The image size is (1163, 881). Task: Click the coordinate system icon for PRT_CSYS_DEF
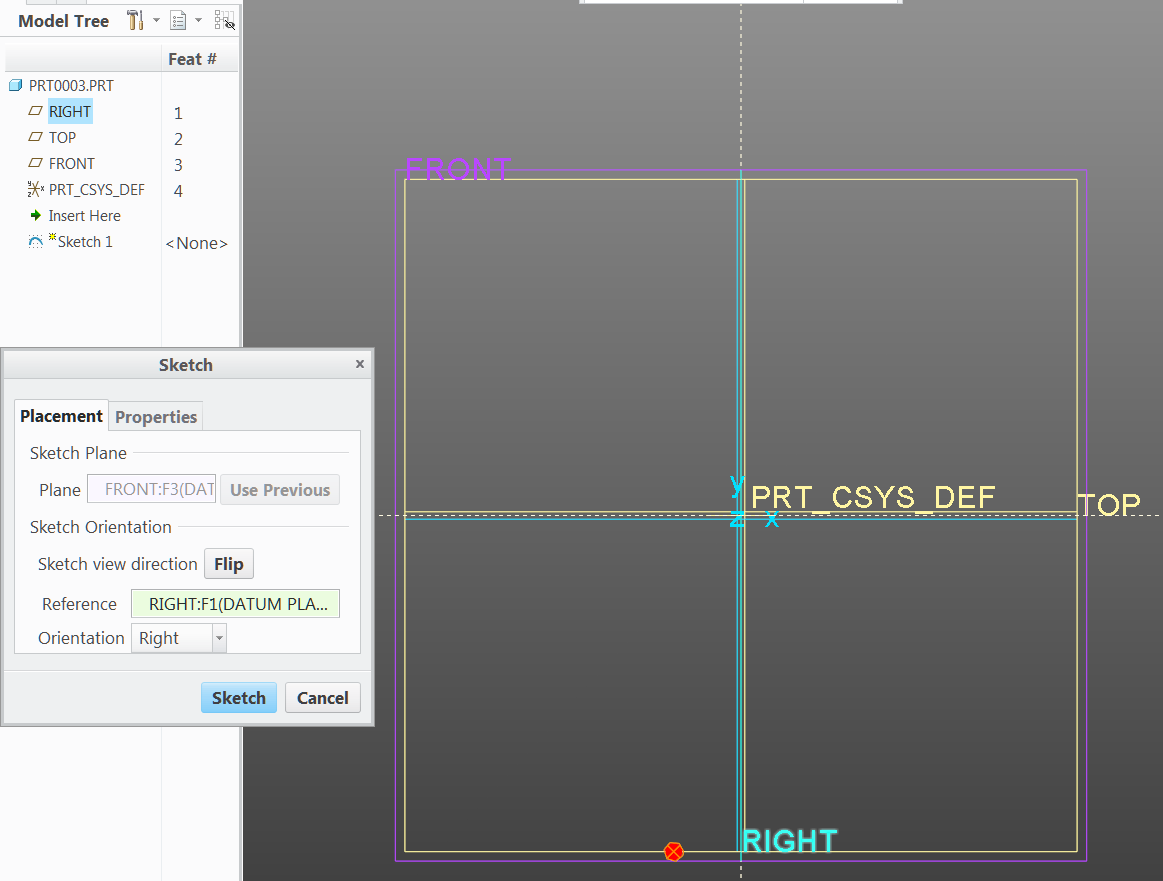tap(36, 189)
